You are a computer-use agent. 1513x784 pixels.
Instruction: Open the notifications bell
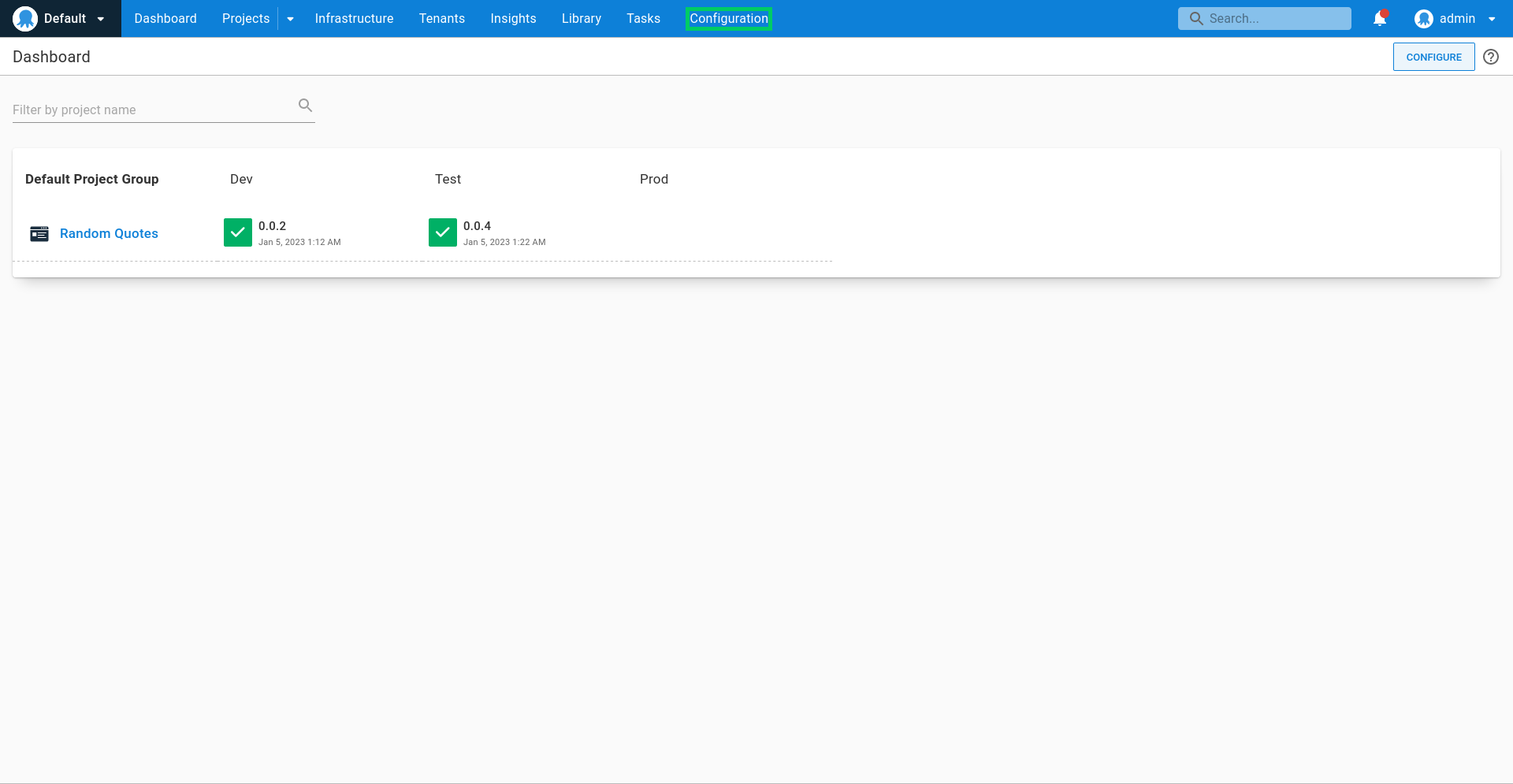(1380, 18)
